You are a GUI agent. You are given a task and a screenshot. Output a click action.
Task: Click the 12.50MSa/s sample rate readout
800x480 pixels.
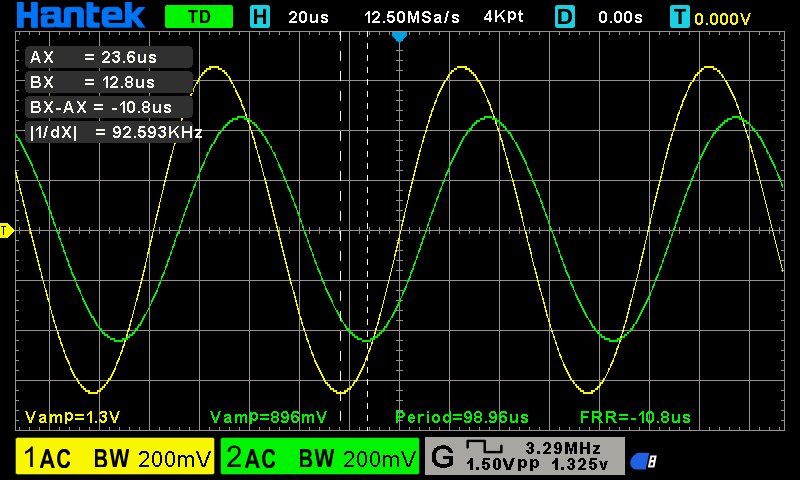(412, 17)
